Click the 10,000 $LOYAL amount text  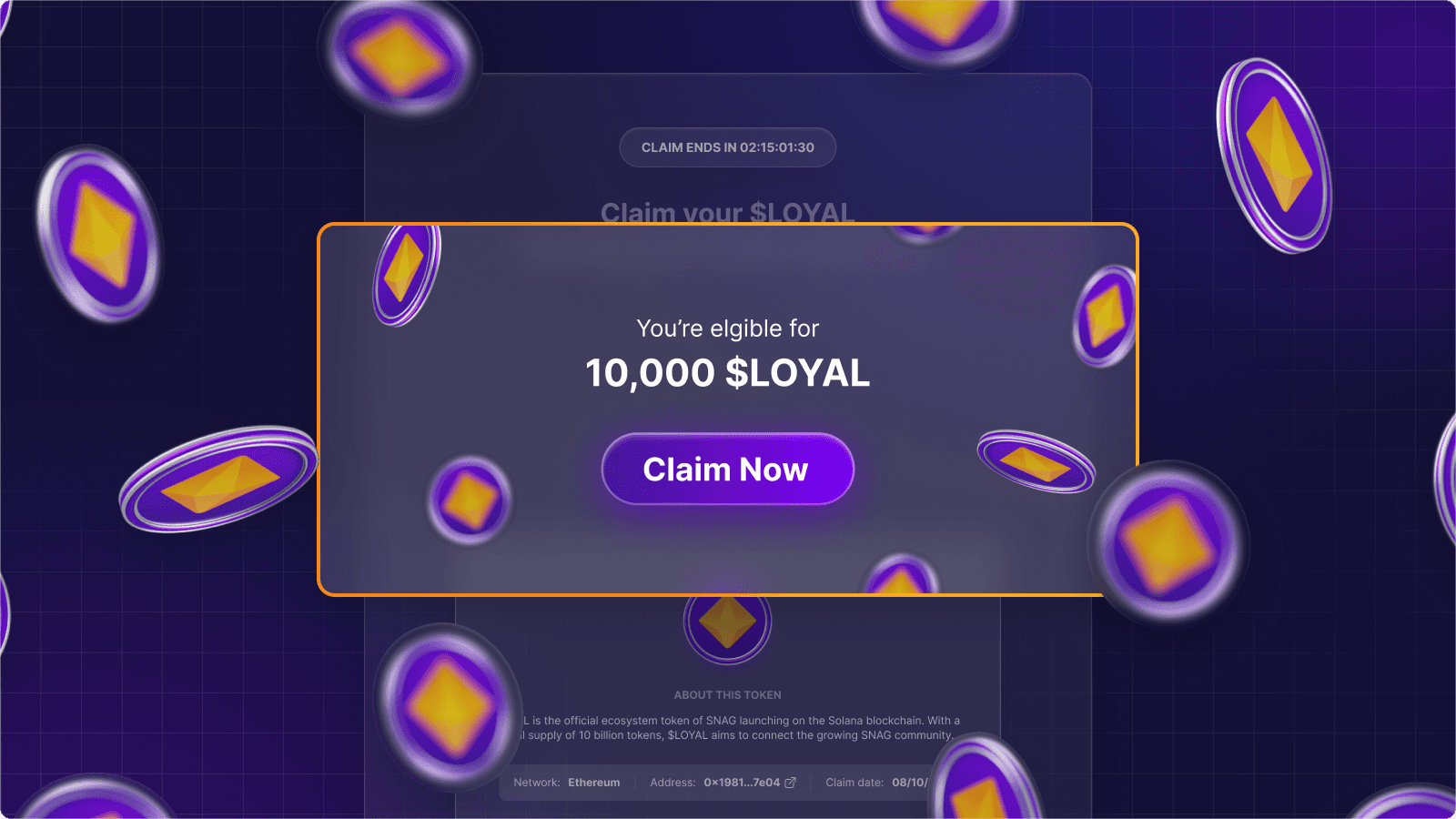[x=727, y=372]
